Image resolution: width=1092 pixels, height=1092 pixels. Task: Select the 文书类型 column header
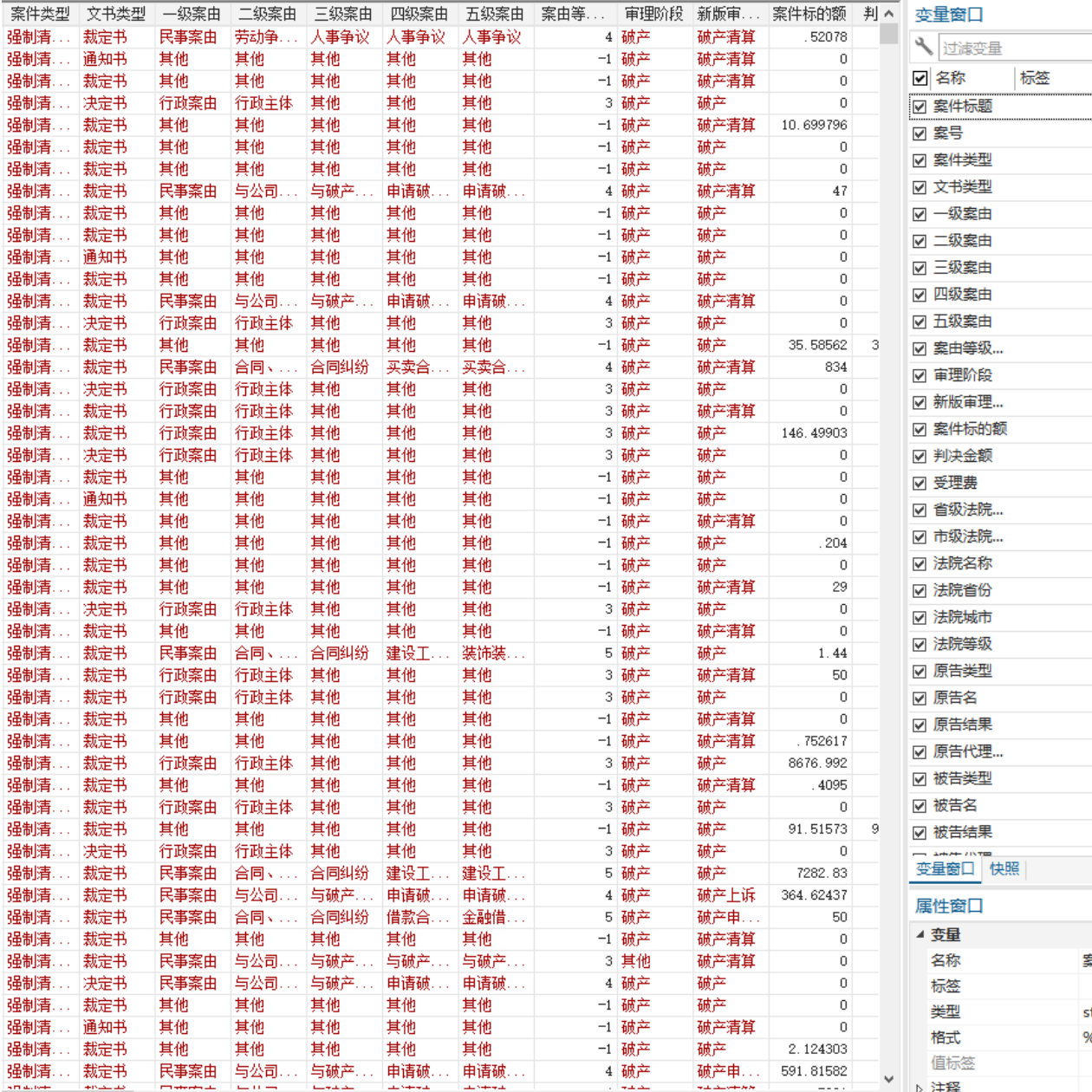coord(116,14)
